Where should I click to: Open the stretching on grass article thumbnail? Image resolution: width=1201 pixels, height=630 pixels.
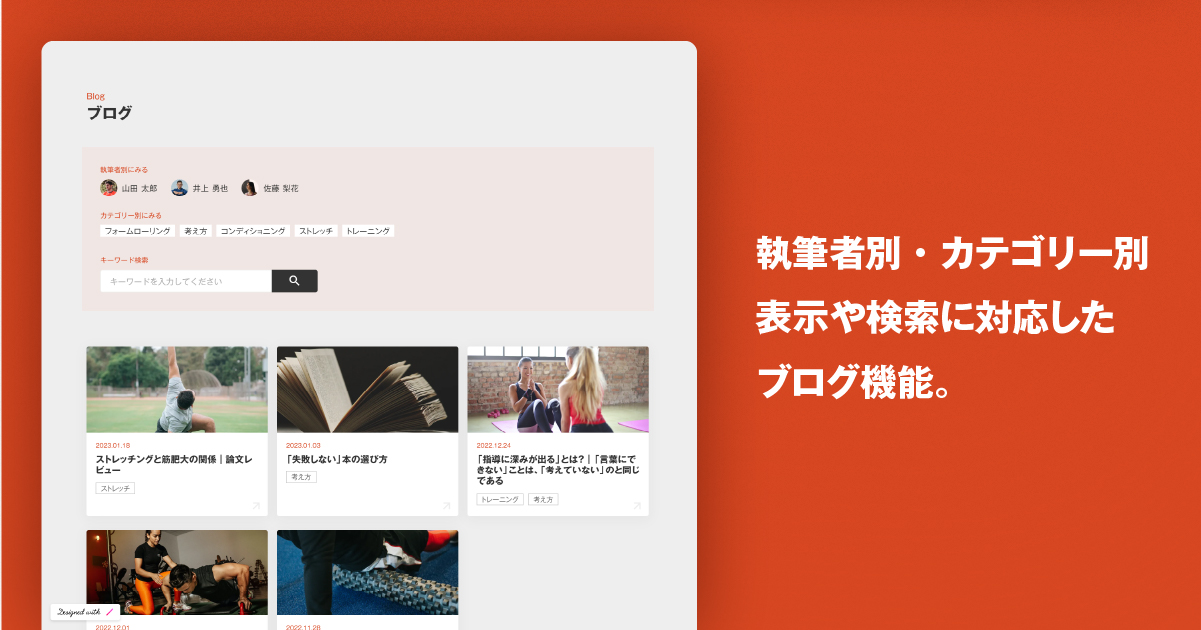[x=177, y=389]
